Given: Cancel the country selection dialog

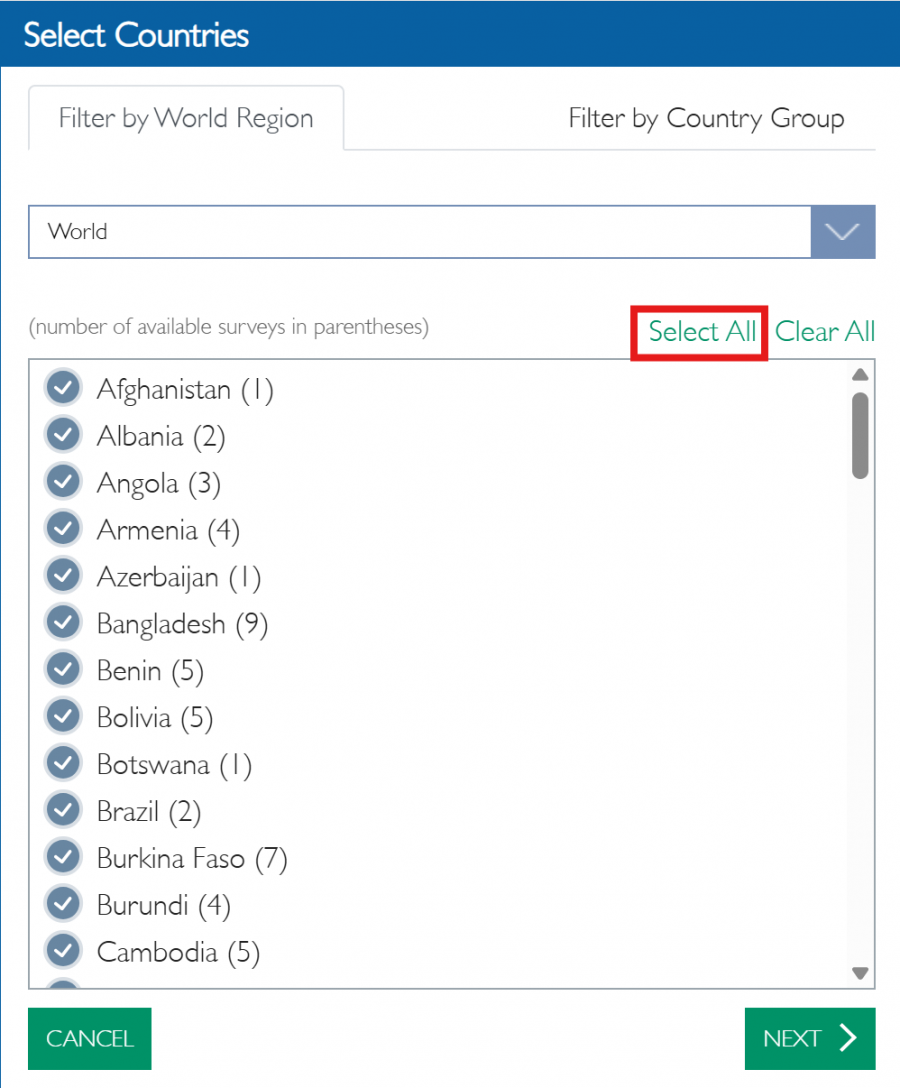Looking at the screenshot, I should click(89, 1038).
